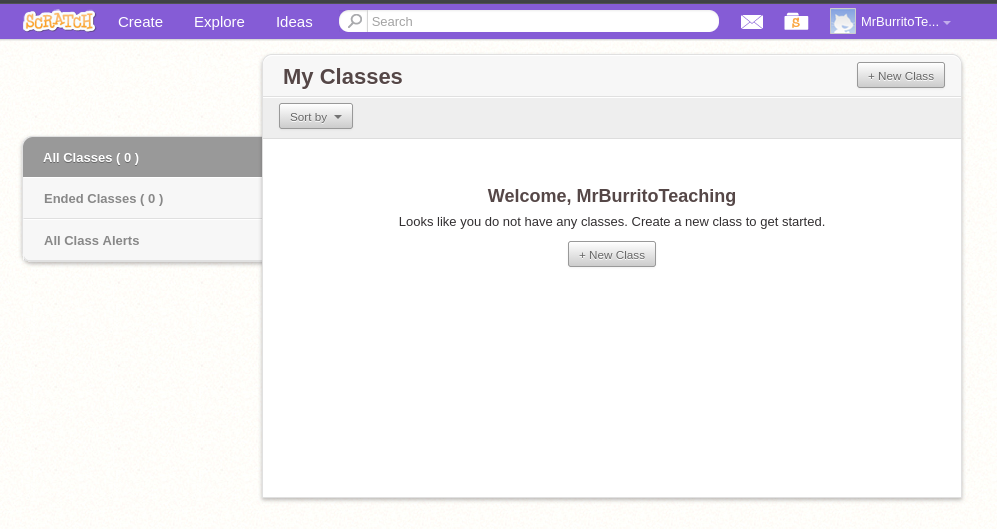Click the + New Class button in header
The image size is (997, 529).
(x=900, y=75)
